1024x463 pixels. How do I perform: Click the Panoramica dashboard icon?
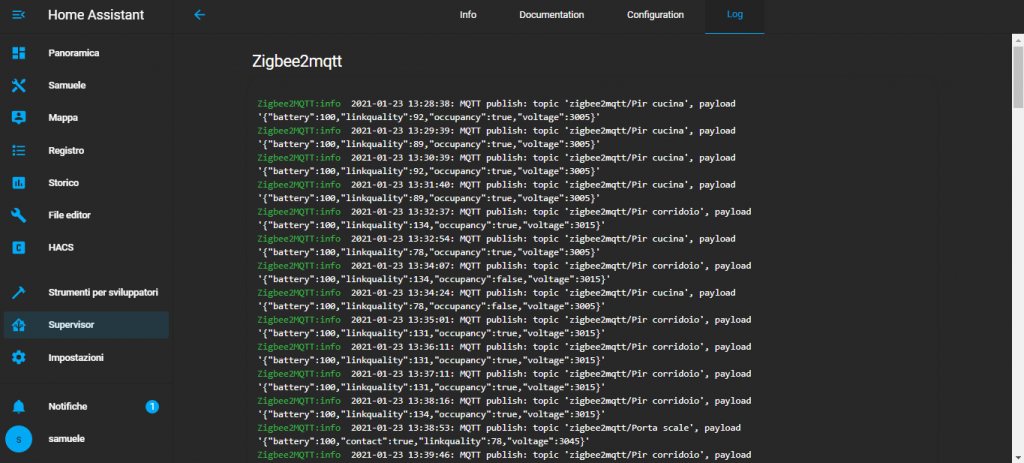18,53
